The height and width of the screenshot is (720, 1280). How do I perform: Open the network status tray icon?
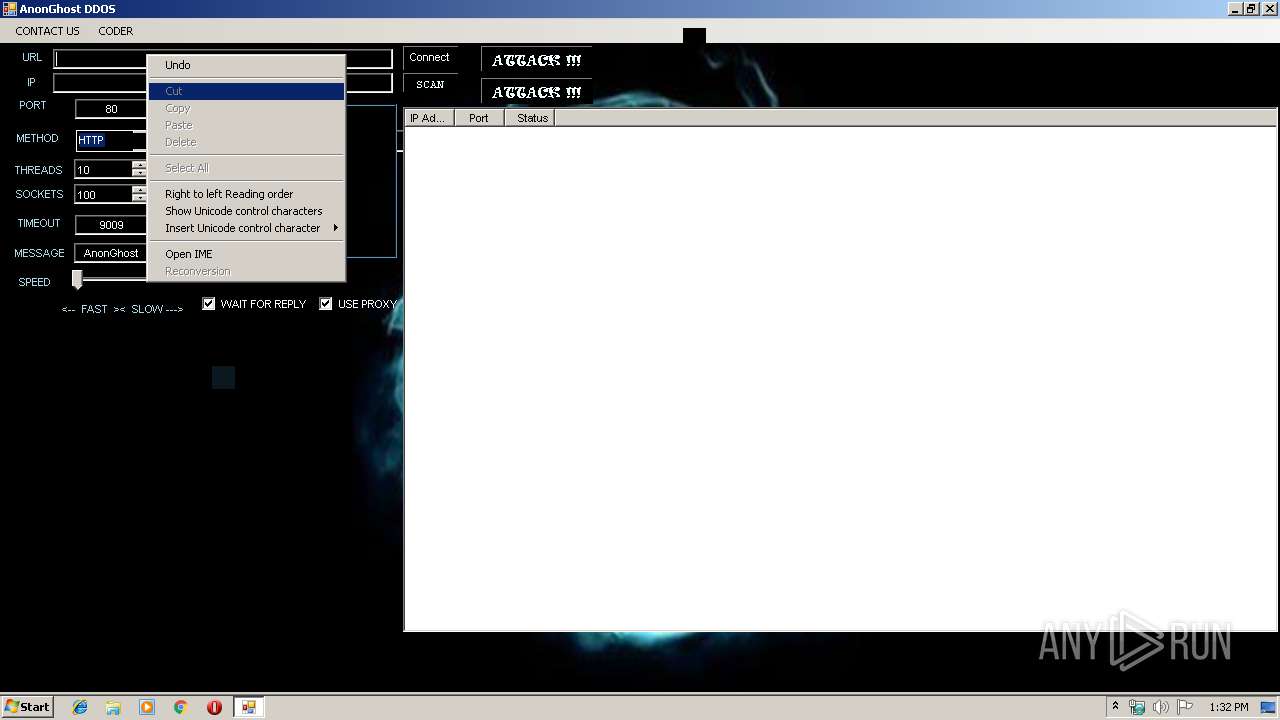click(x=1137, y=707)
